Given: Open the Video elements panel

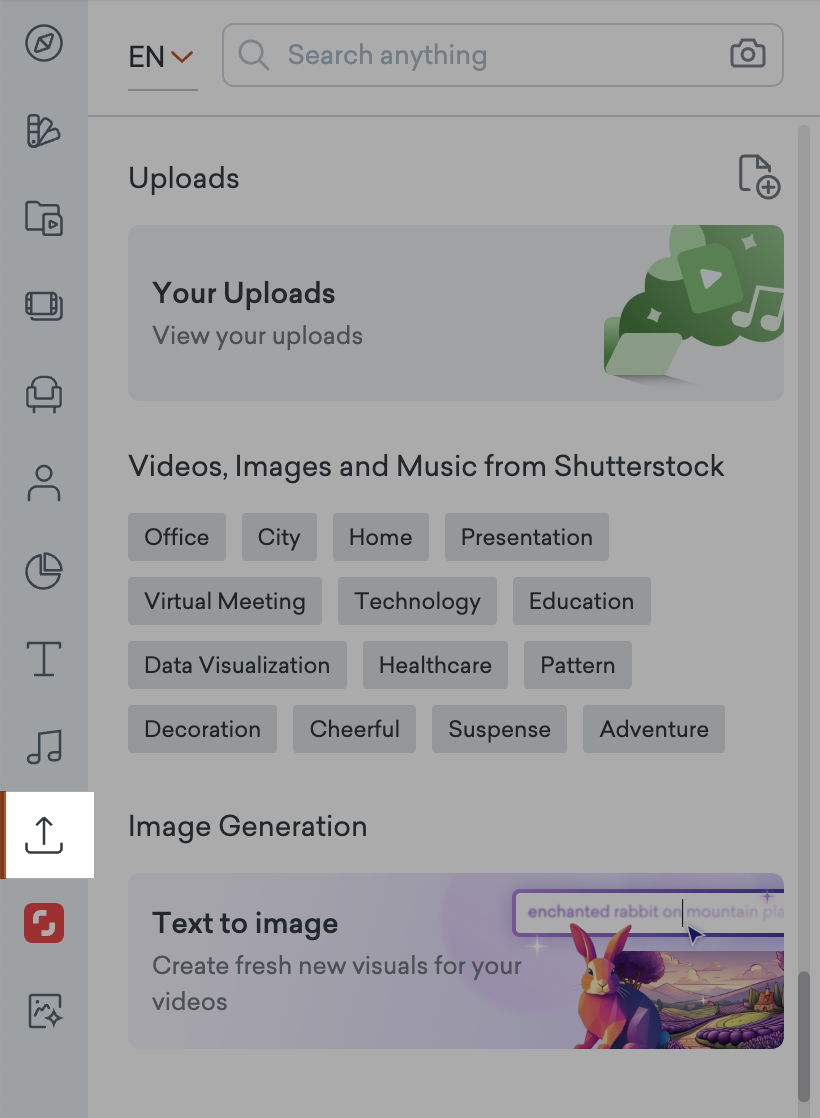Looking at the screenshot, I should coord(43,307).
